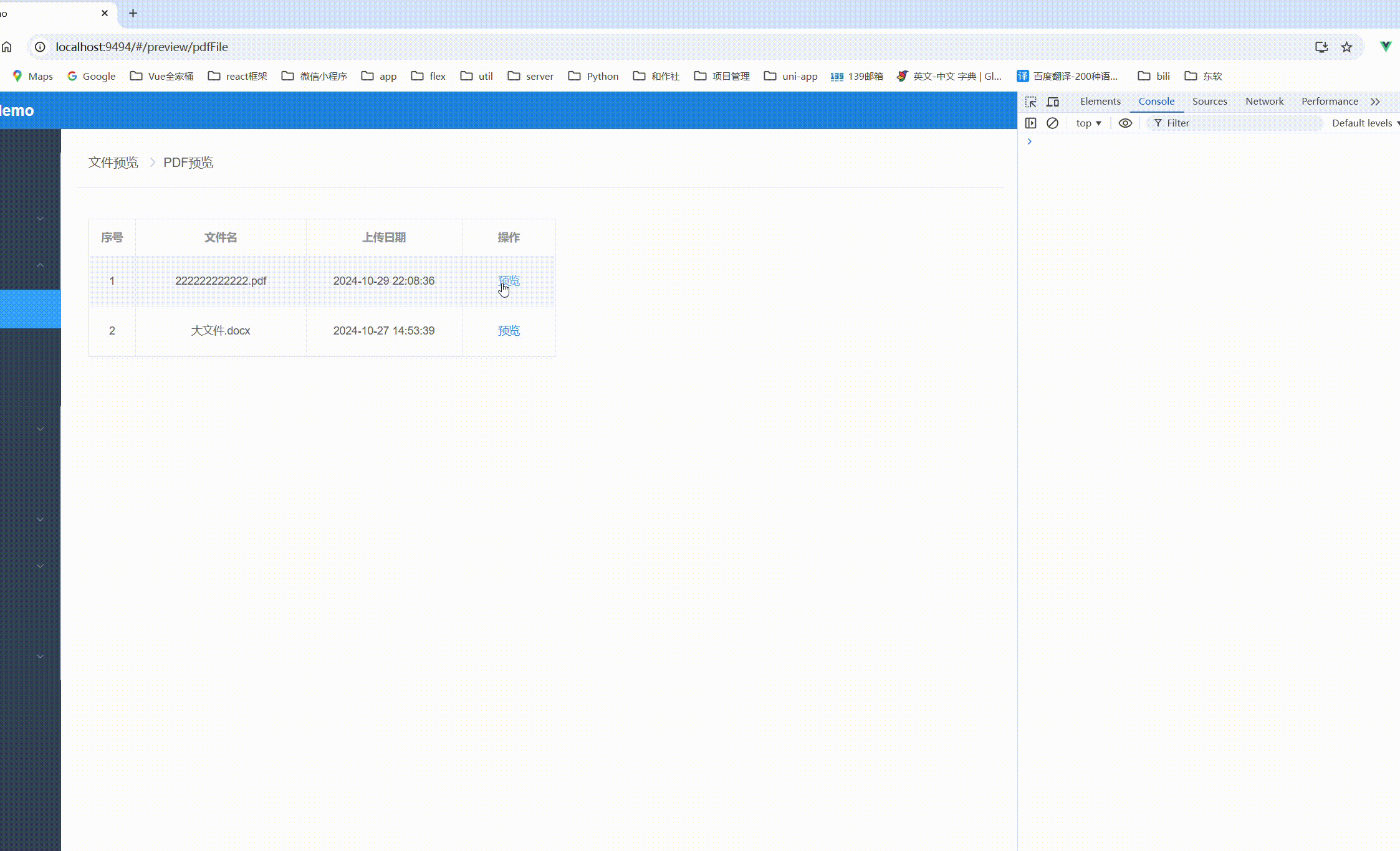Click the more DevTools options chevron
This screenshot has width=1400, height=851.
coord(1377,101)
